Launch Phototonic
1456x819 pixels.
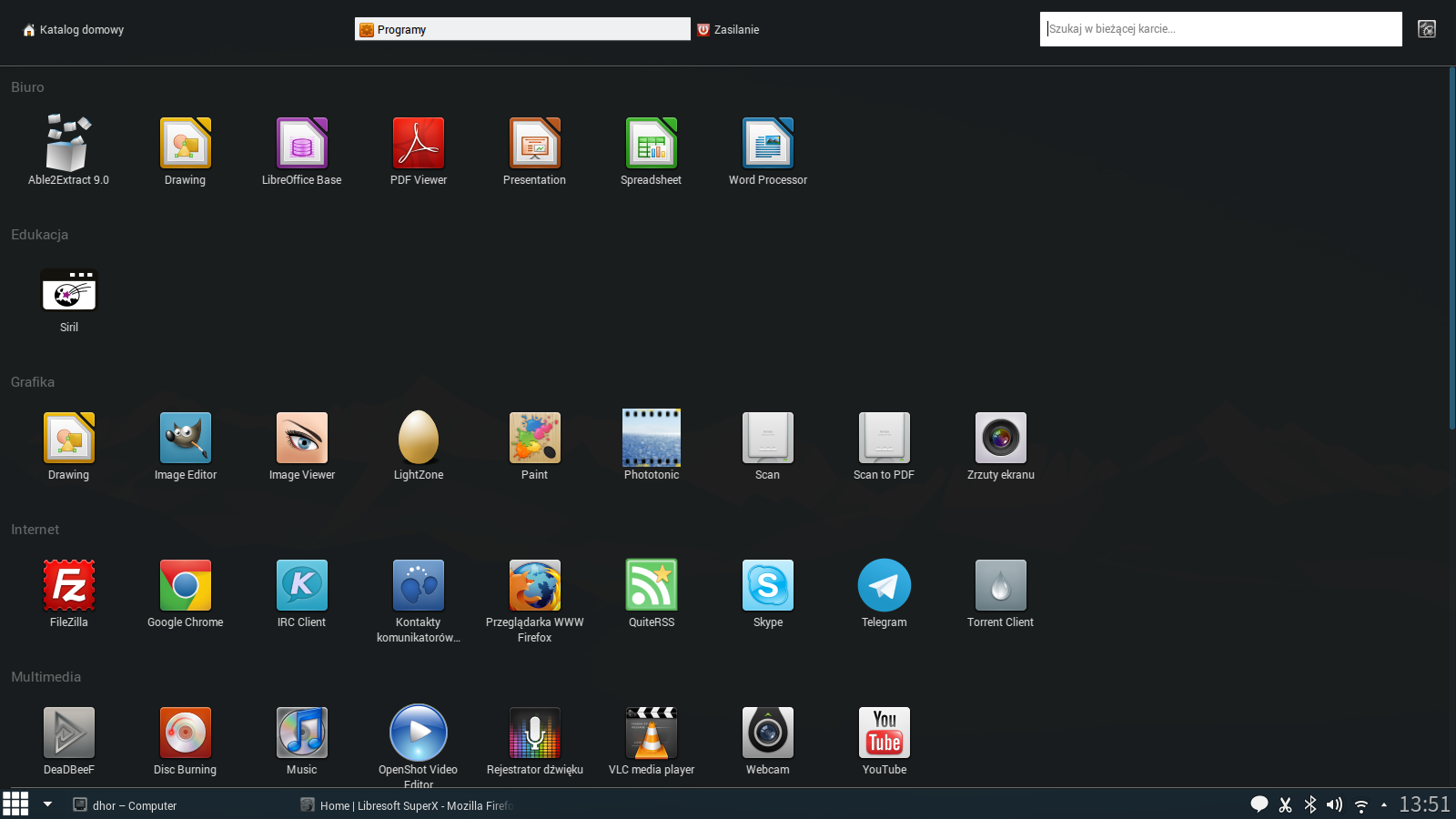(x=651, y=446)
